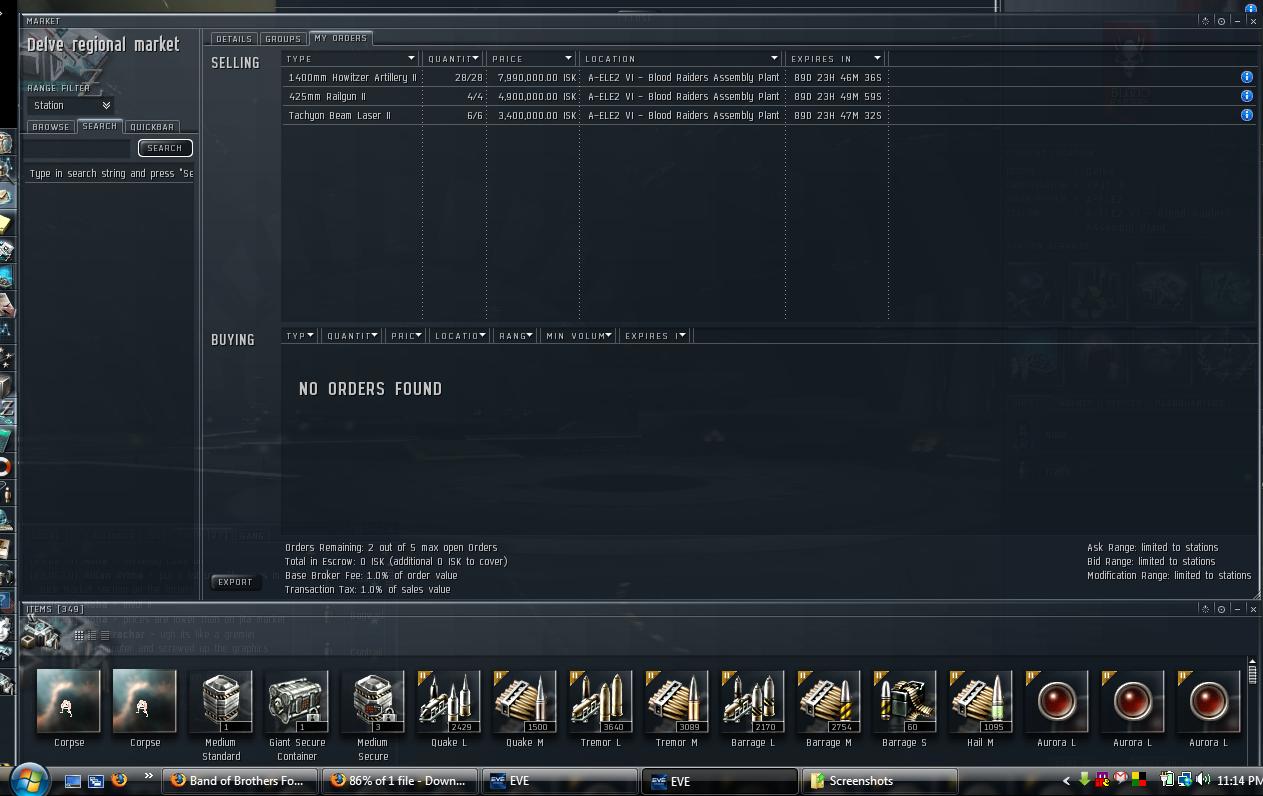This screenshot has height=796, width=1263.
Task: Sort selling orders by Location column
Action: tap(680, 58)
